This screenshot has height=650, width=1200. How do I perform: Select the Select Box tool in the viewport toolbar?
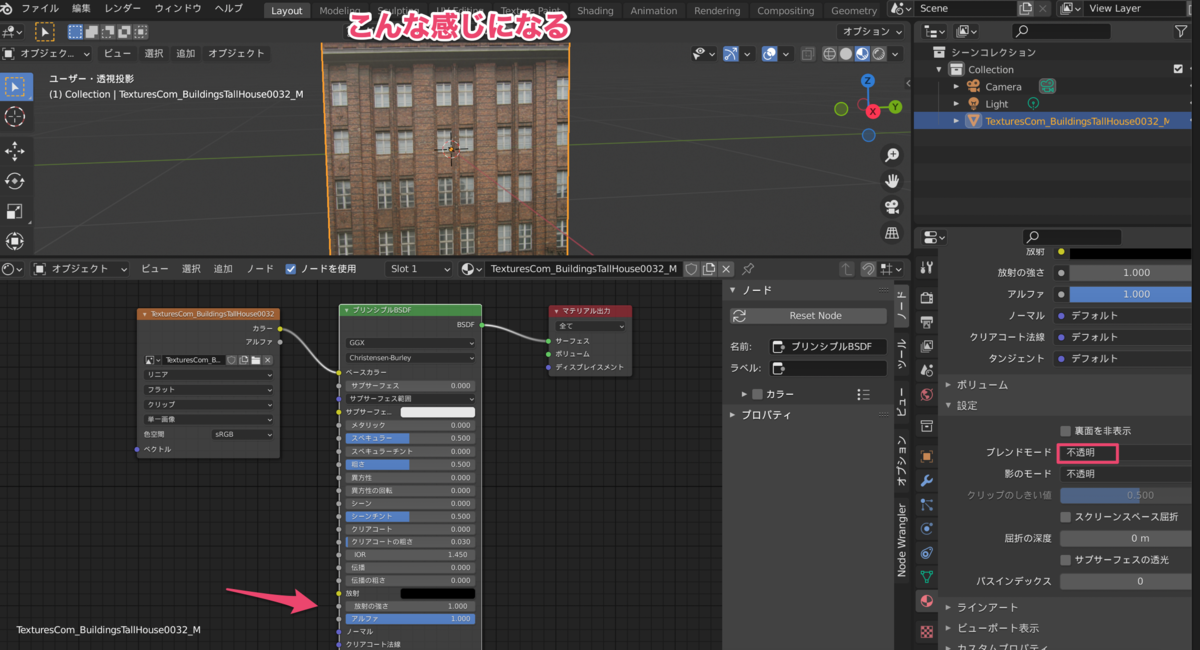coord(15,87)
